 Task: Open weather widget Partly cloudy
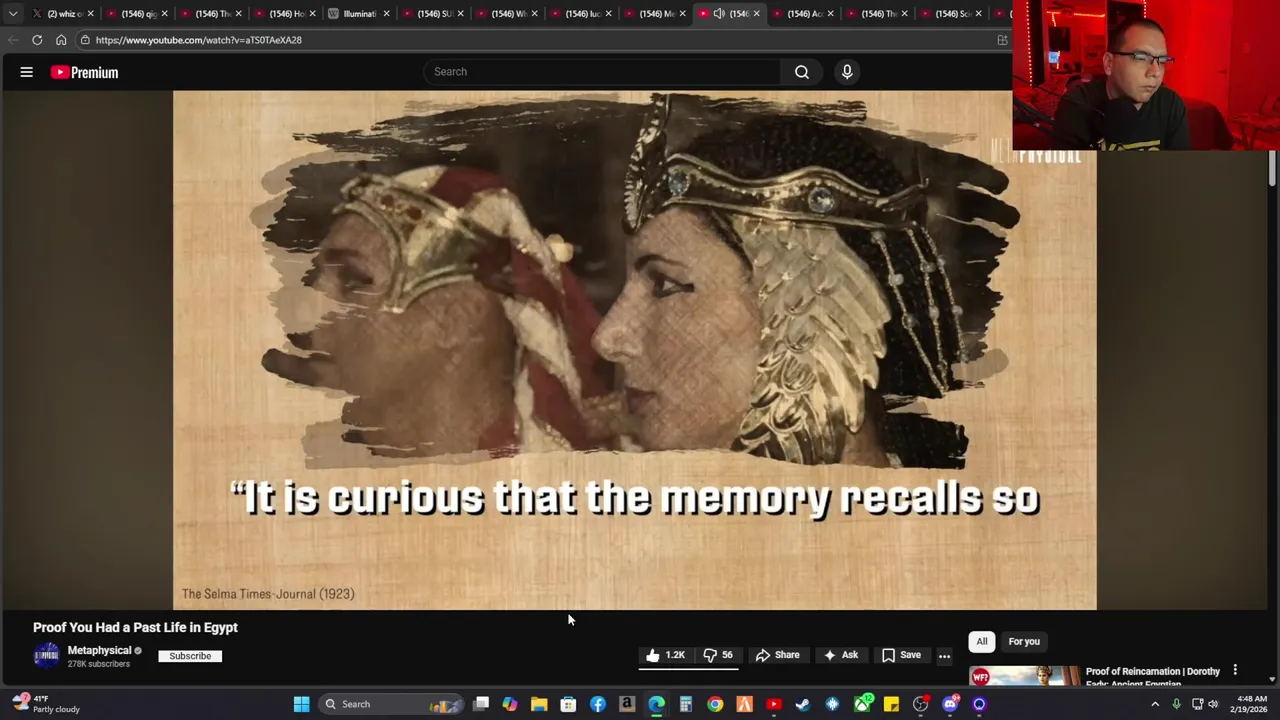(45, 704)
